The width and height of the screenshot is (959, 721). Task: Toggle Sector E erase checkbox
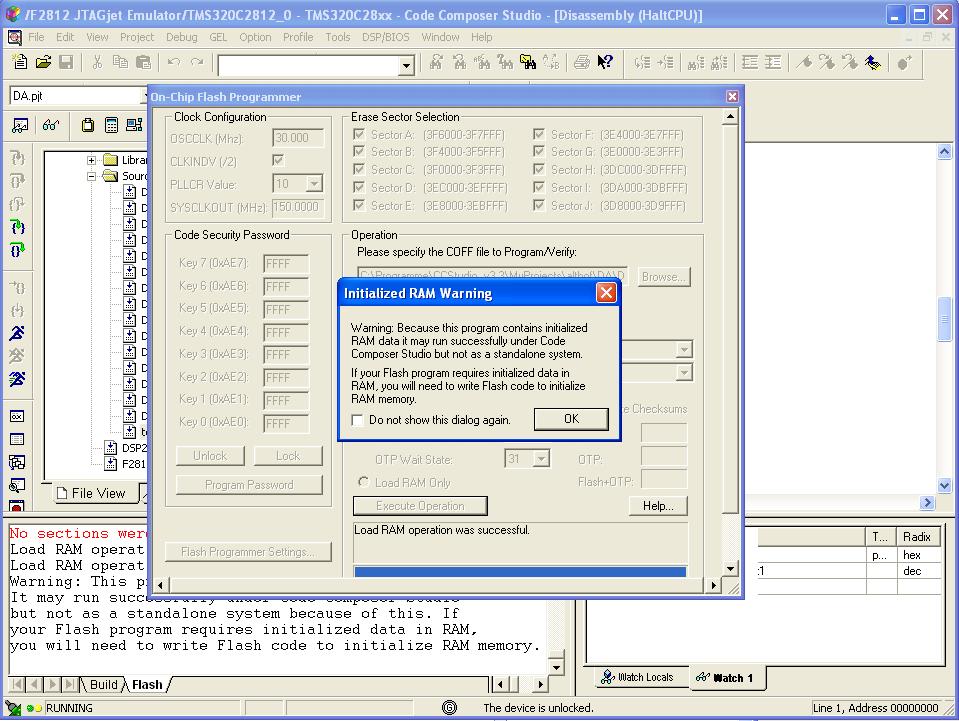click(x=359, y=205)
